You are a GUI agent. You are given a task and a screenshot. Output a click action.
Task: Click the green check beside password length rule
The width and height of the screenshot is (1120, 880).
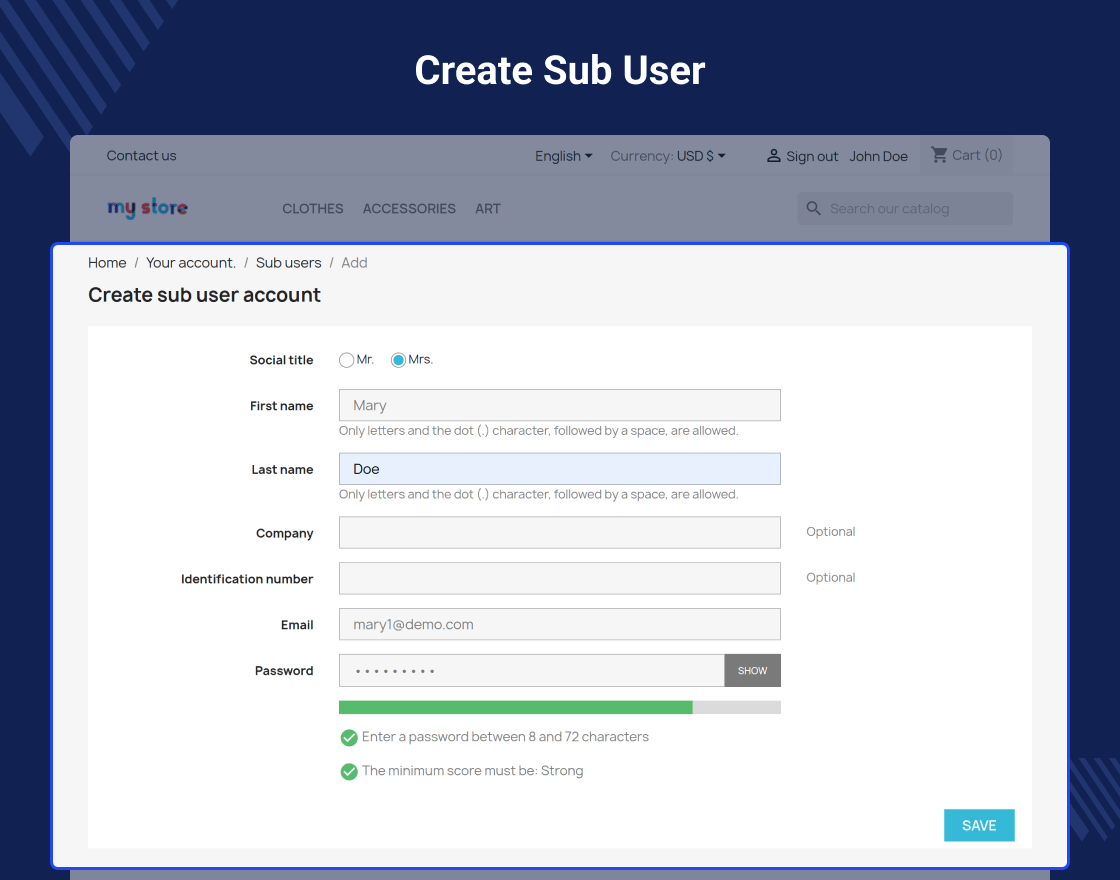pyautogui.click(x=349, y=737)
